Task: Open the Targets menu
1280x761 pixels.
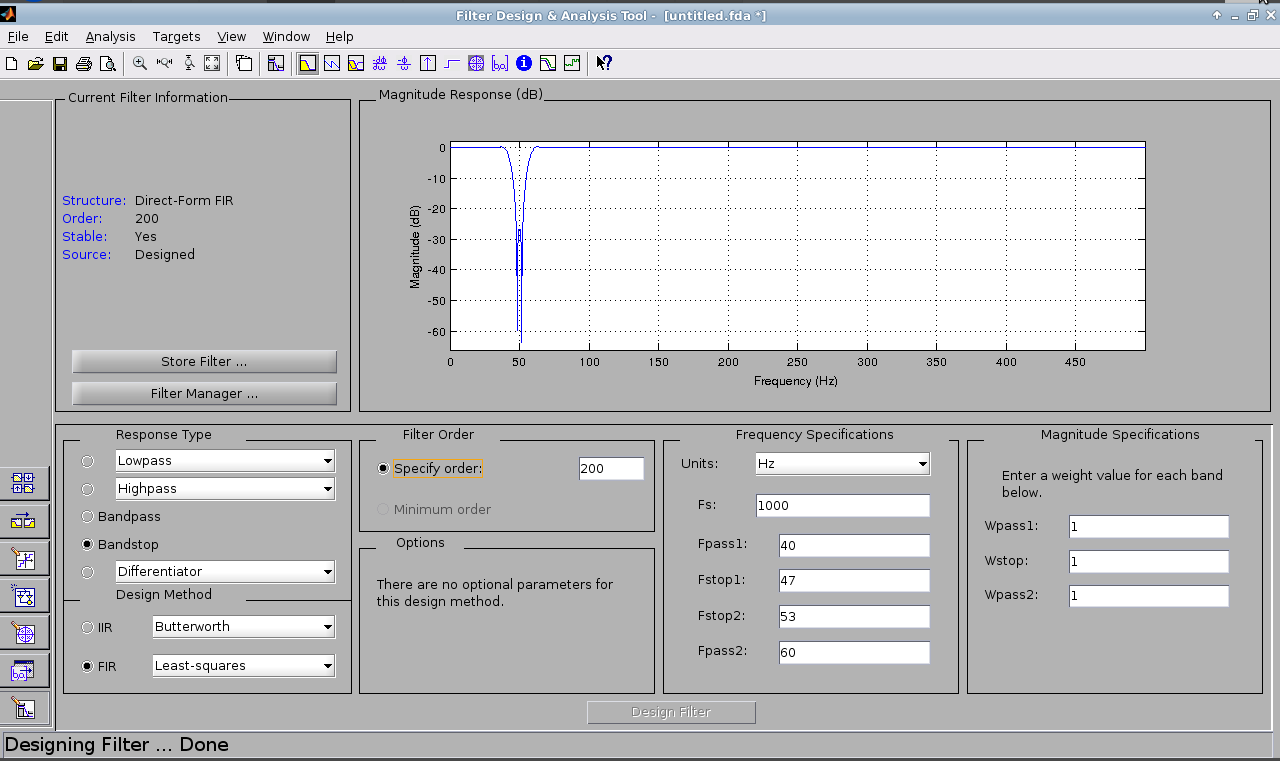Action: click(176, 36)
